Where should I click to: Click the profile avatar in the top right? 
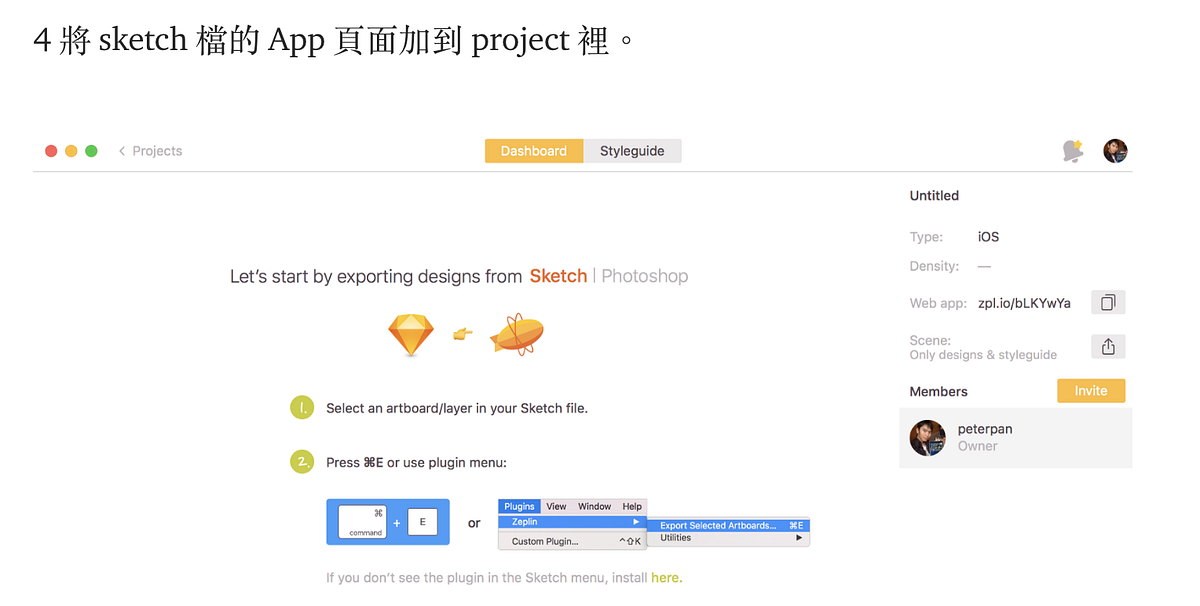point(1115,150)
